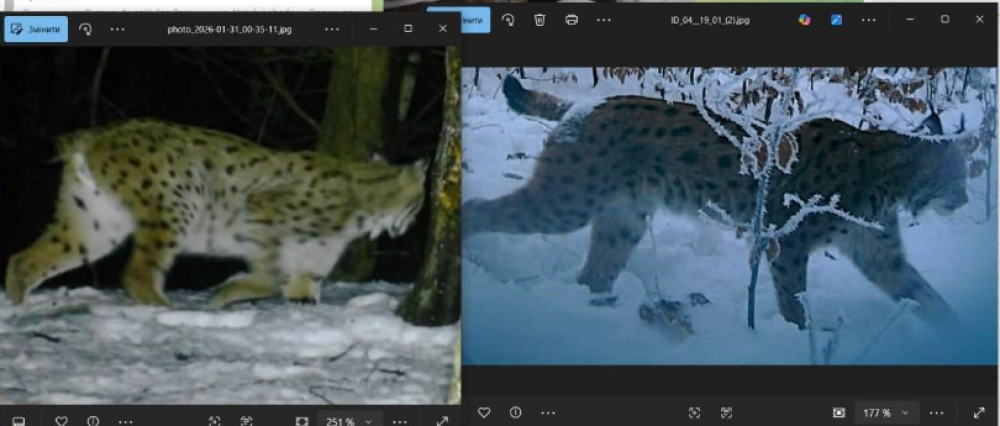
Task: Print the ID_04_19_01 image
Action: 571,20
